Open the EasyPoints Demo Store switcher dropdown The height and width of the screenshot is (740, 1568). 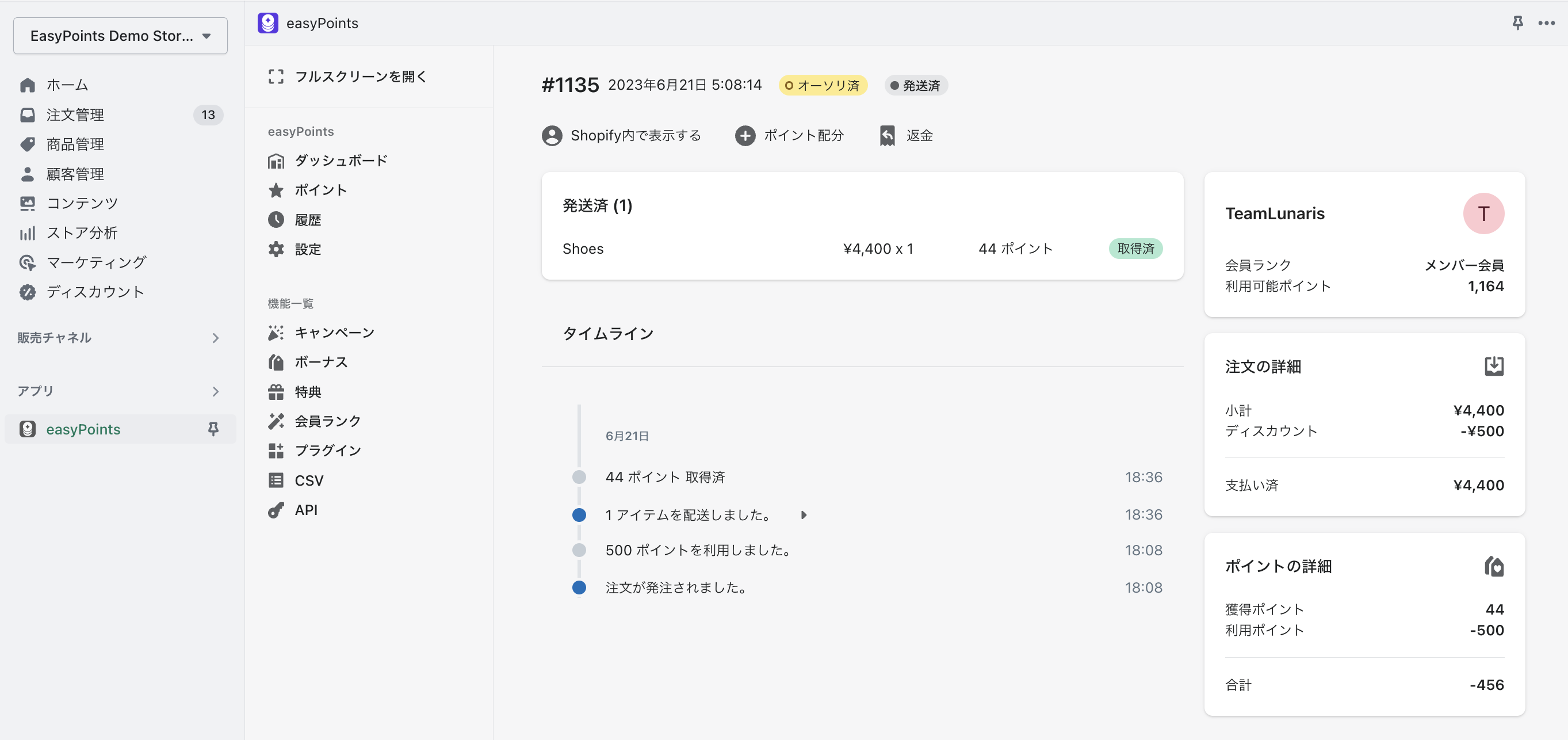pyautogui.click(x=121, y=35)
